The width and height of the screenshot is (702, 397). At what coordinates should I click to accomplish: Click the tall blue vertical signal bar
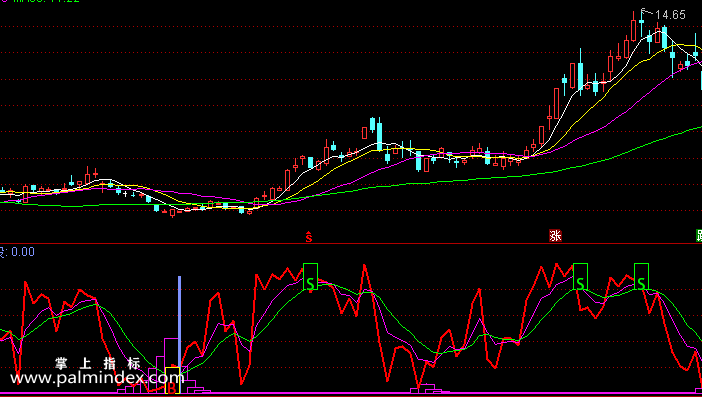[180, 321]
